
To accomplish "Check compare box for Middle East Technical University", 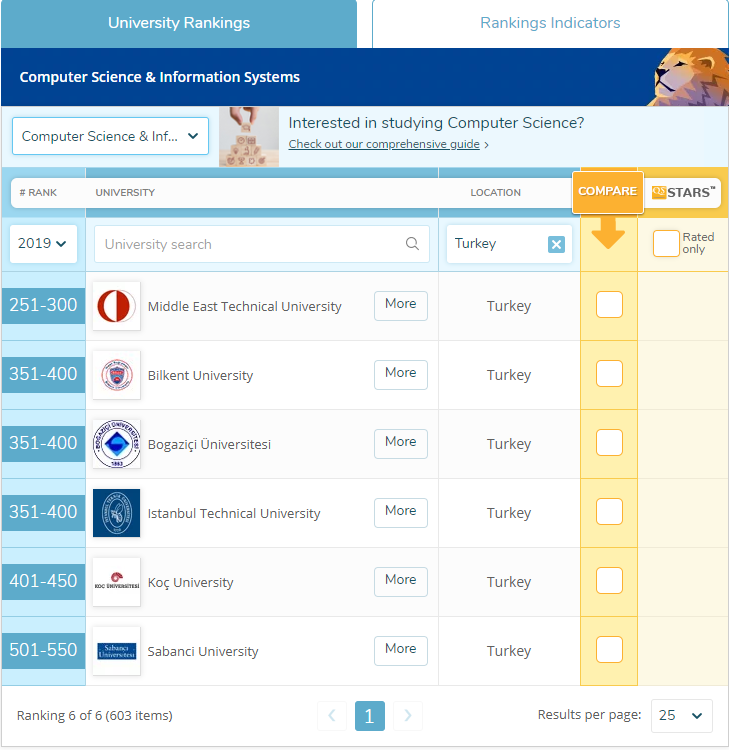I will click(x=609, y=304).
